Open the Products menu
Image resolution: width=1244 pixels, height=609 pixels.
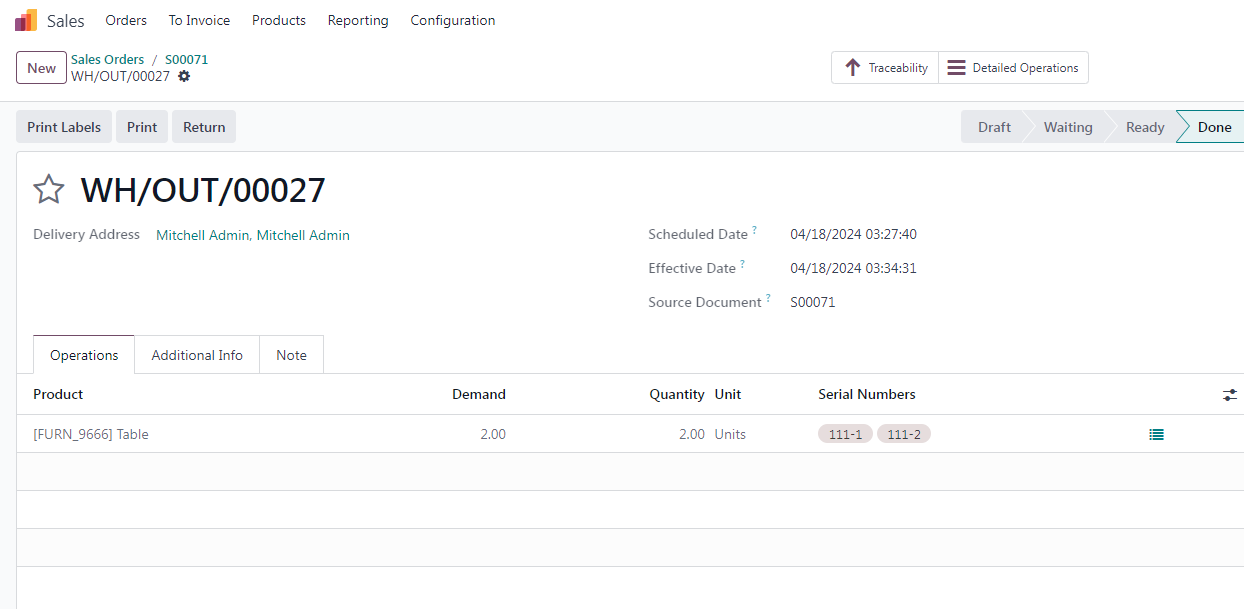[x=279, y=20]
